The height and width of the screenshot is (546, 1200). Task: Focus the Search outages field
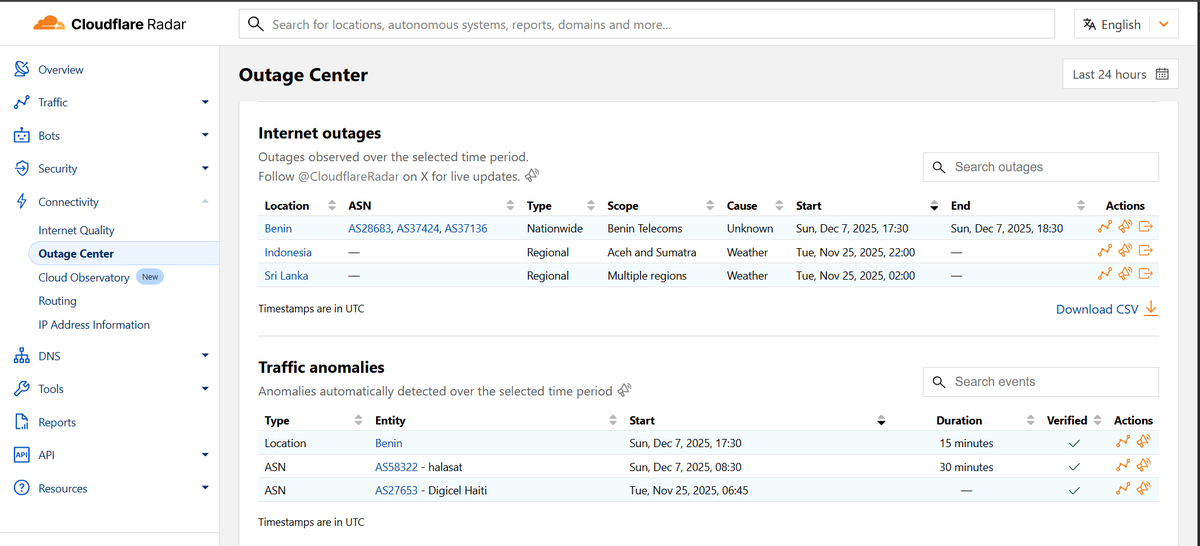coord(1040,167)
